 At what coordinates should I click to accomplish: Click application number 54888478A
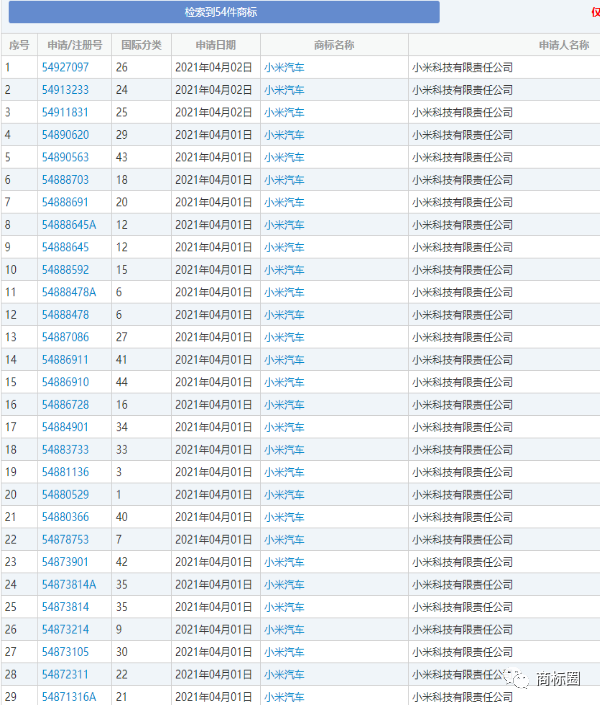(x=69, y=292)
